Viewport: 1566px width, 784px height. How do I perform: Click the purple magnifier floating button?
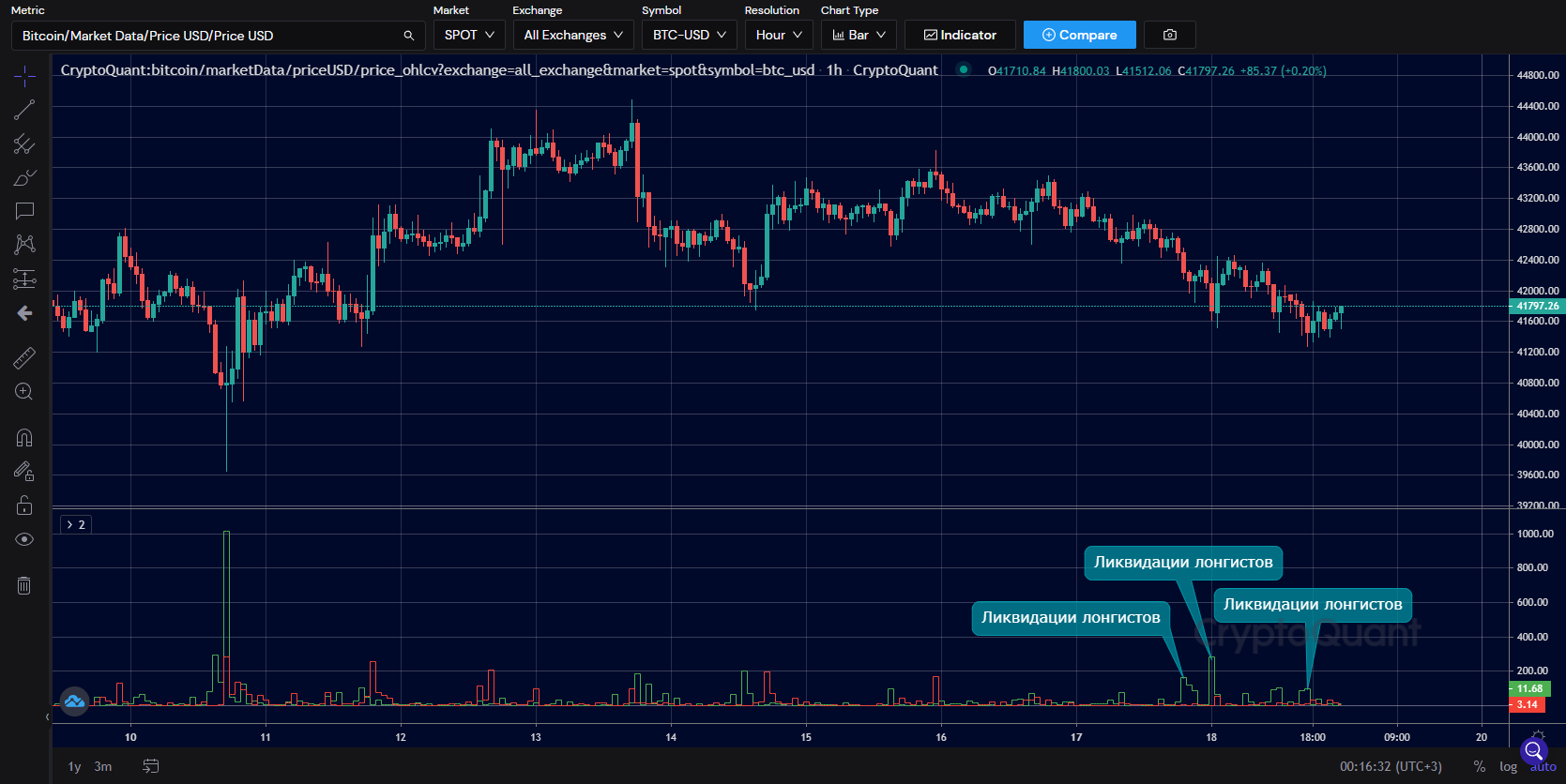1534,750
